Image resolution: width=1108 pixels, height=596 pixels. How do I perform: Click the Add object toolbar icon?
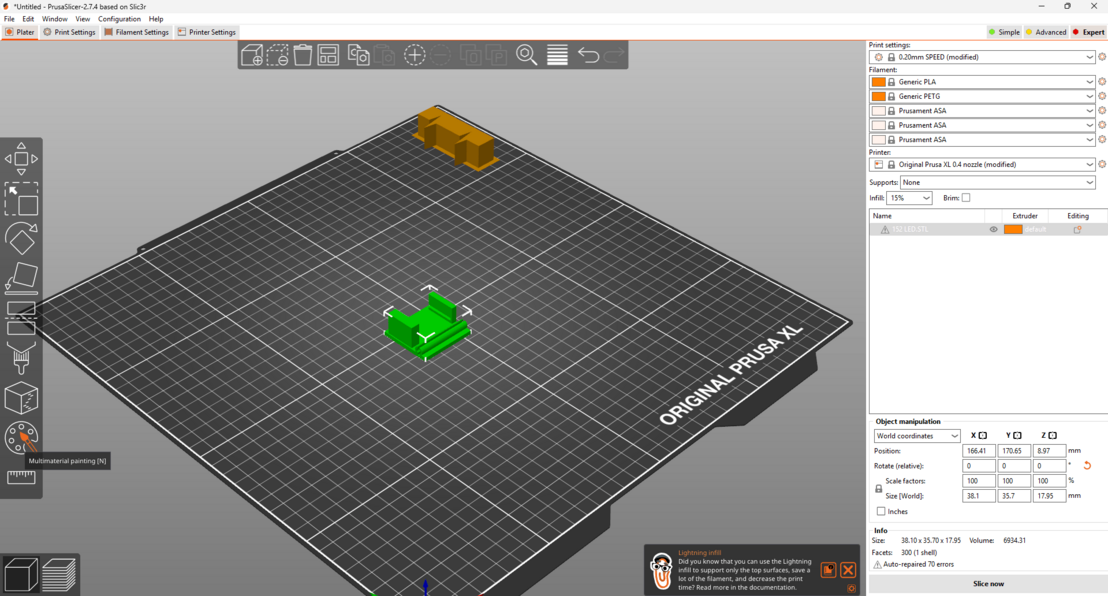click(251, 56)
